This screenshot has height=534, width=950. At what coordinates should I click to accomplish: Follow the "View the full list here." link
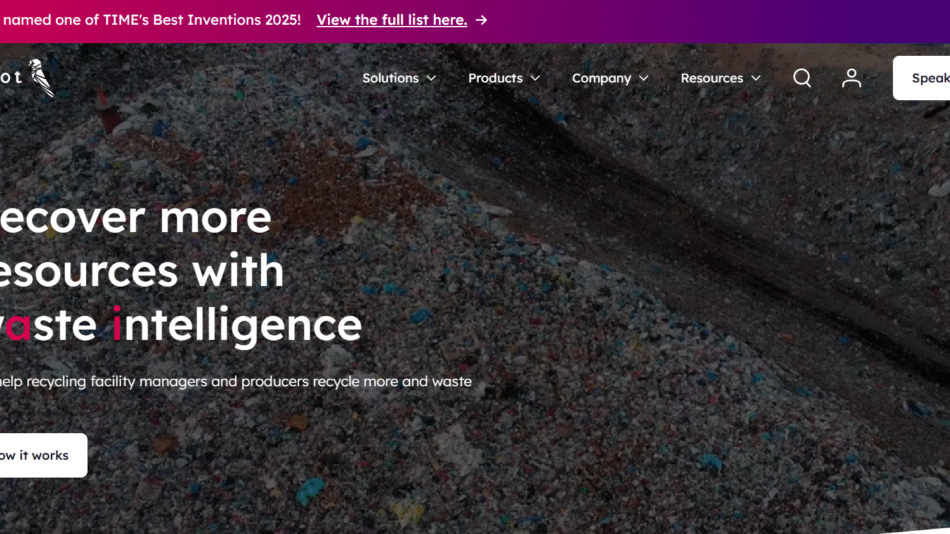[x=391, y=20]
